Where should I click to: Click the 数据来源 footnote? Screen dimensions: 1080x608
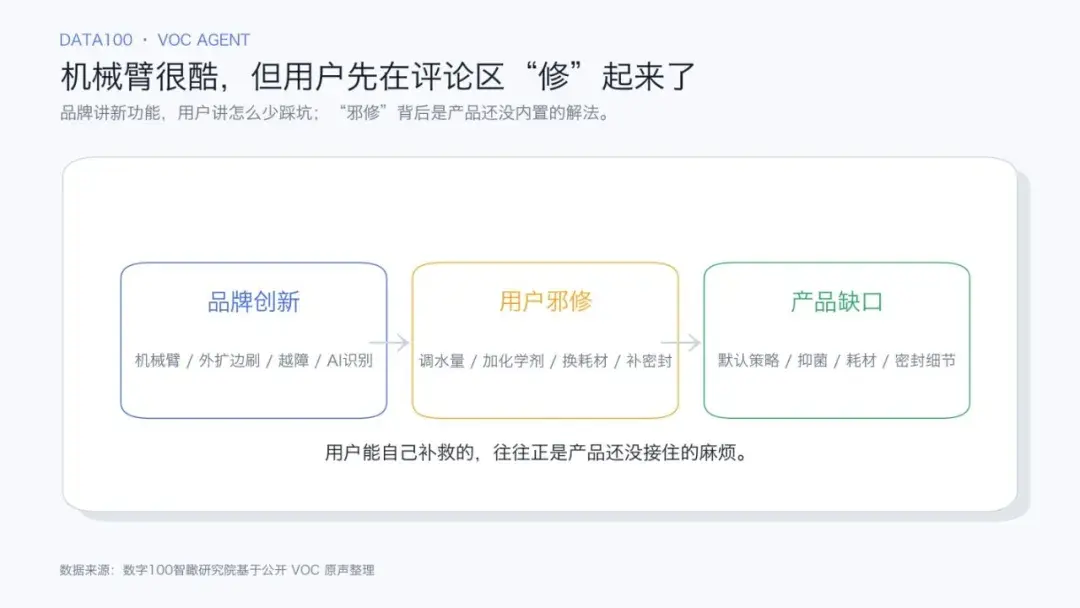point(217,570)
